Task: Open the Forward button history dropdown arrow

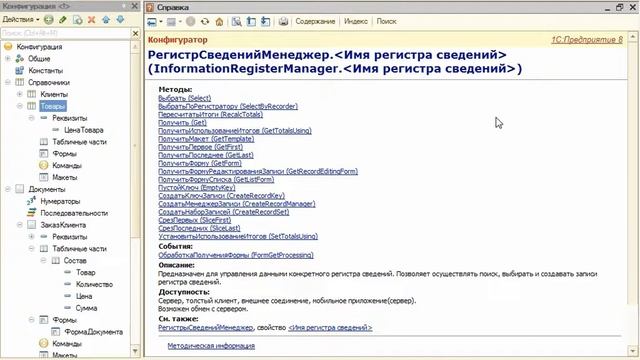Action: (180, 22)
